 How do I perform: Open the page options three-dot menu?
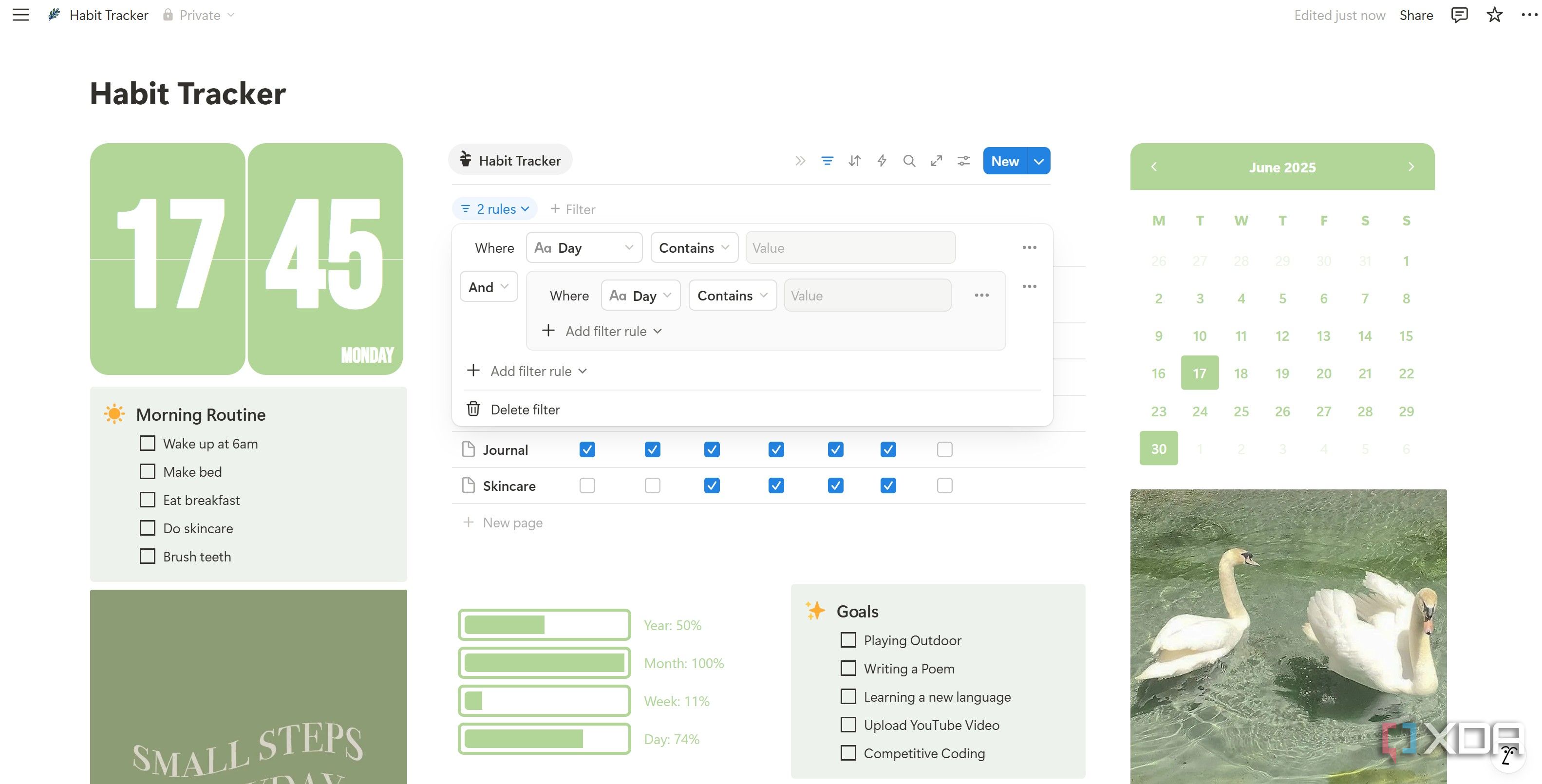coord(1529,15)
